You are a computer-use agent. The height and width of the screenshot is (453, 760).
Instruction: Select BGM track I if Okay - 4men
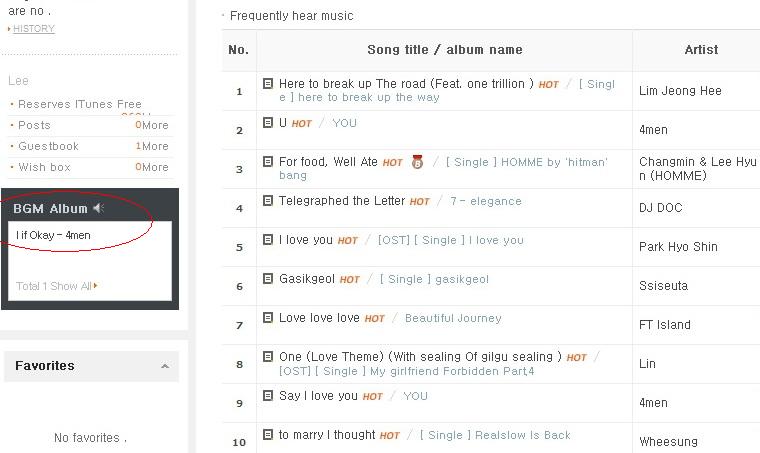[53, 235]
